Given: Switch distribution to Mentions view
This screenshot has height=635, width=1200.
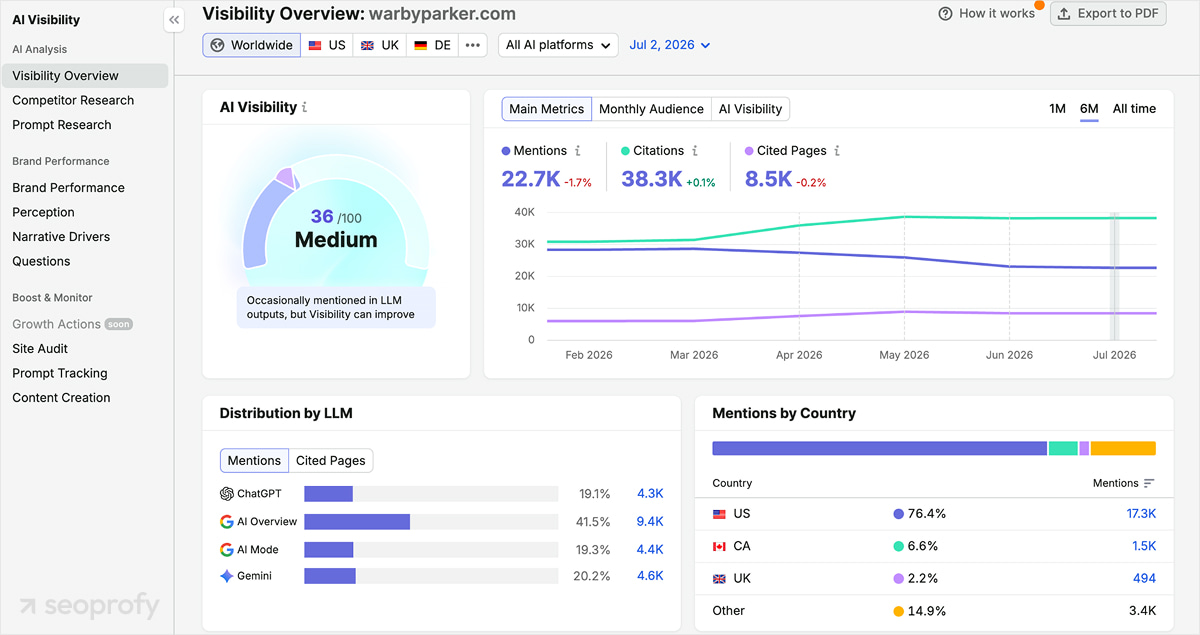Looking at the screenshot, I should 254,461.
